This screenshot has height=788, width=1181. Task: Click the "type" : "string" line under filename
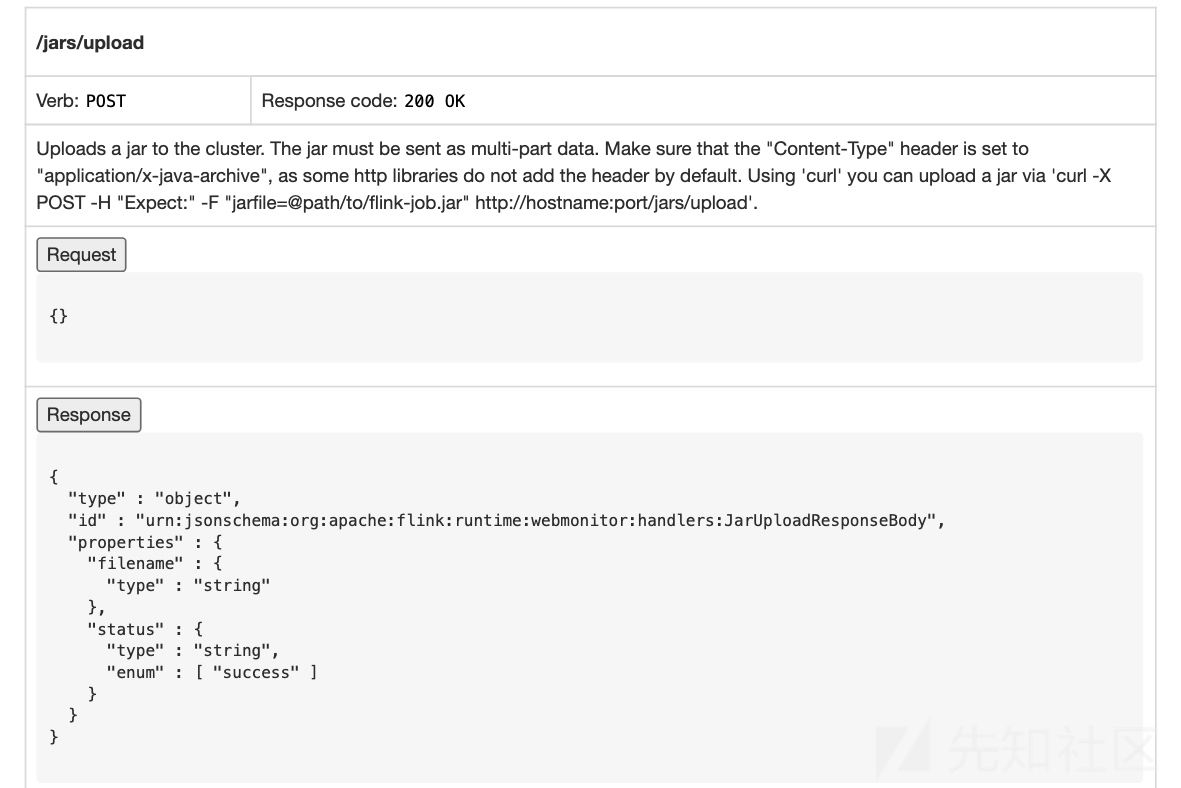tap(188, 585)
